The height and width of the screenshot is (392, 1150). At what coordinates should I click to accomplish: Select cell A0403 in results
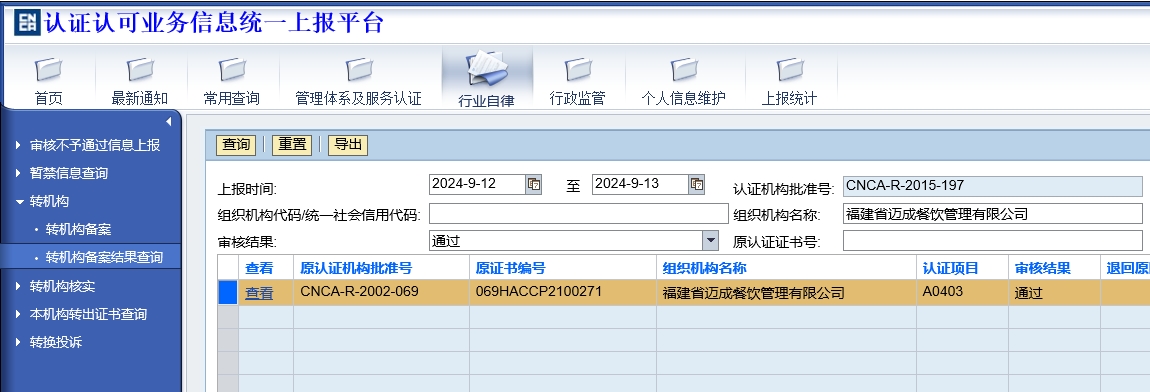click(x=962, y=292)
